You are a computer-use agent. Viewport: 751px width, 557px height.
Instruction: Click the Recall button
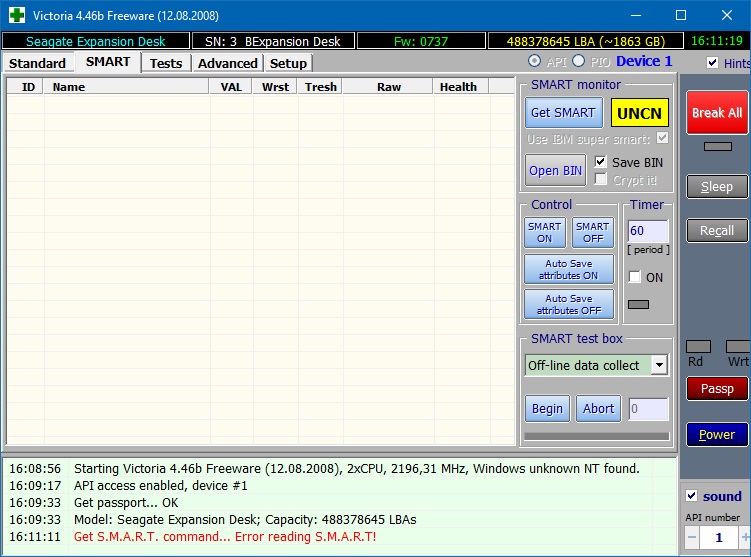pos(717,230)
